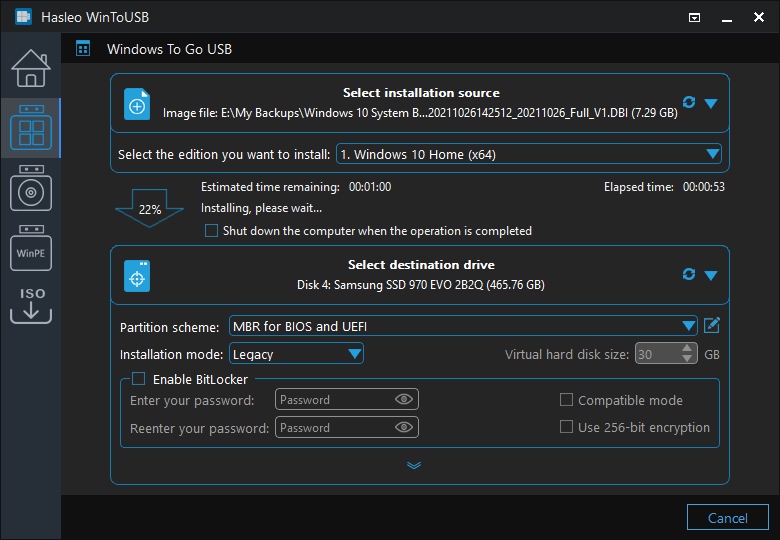Open the Installation mode Legacy dropdown
This screenshot has width=780, height=540.
point(296,354)
